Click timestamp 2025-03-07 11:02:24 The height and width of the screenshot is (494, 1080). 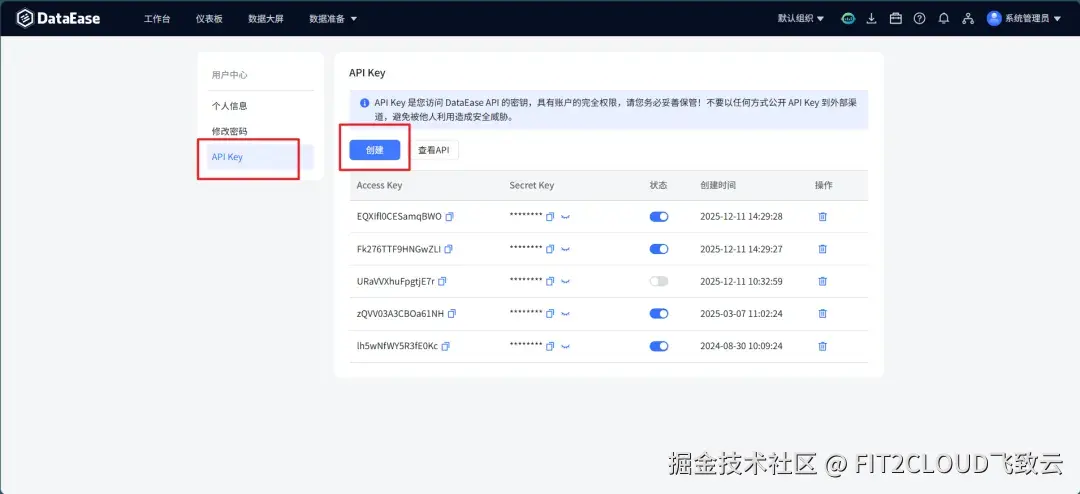741,313
